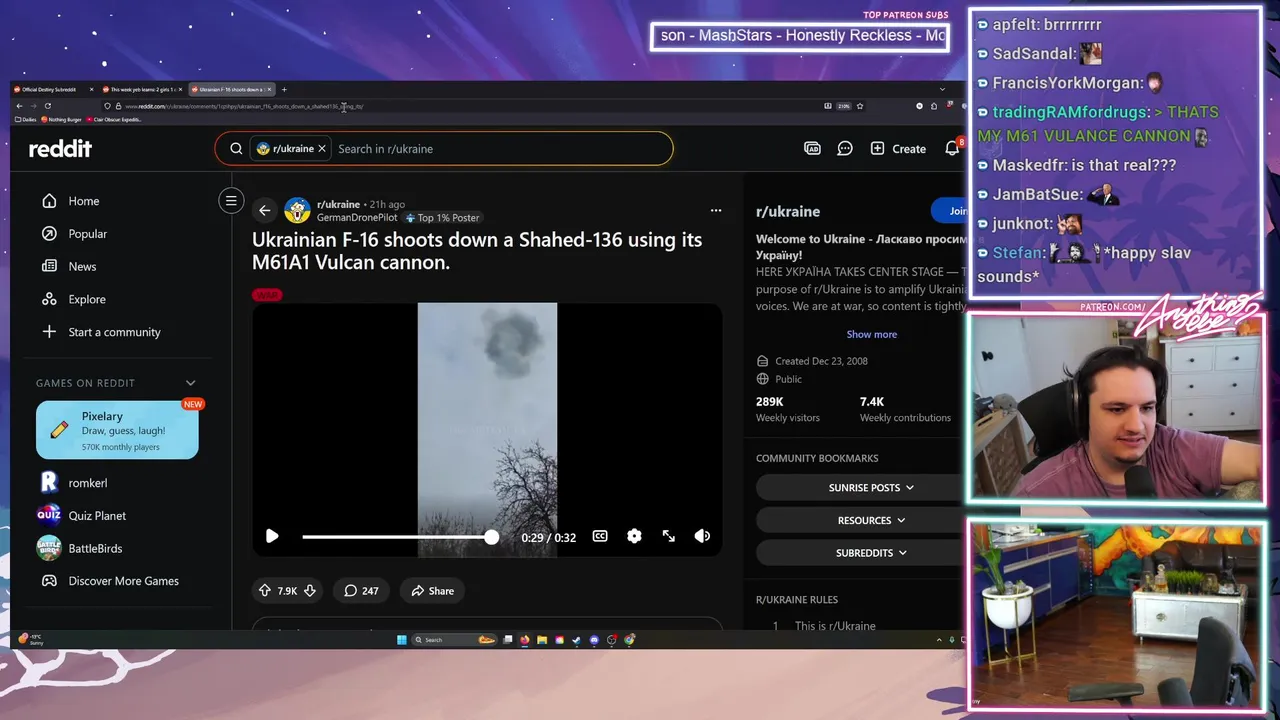
Task: Downvote the F-16 post
Action: point(310,591)
